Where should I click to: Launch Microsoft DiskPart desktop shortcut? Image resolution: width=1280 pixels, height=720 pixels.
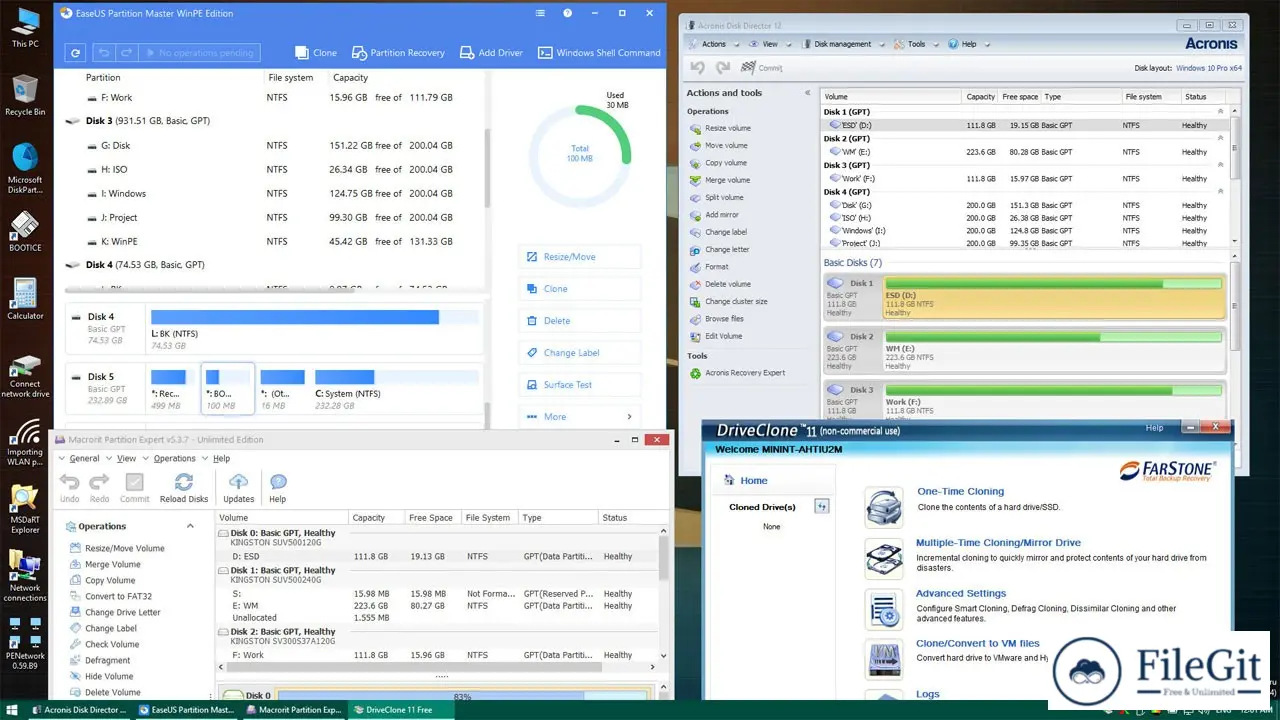click(25, 168)
